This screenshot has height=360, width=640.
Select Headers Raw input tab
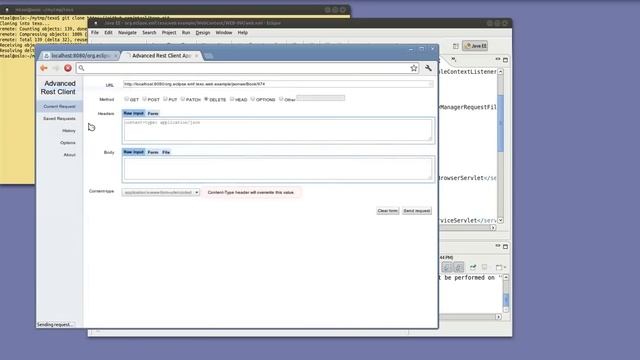click(133, 113)
